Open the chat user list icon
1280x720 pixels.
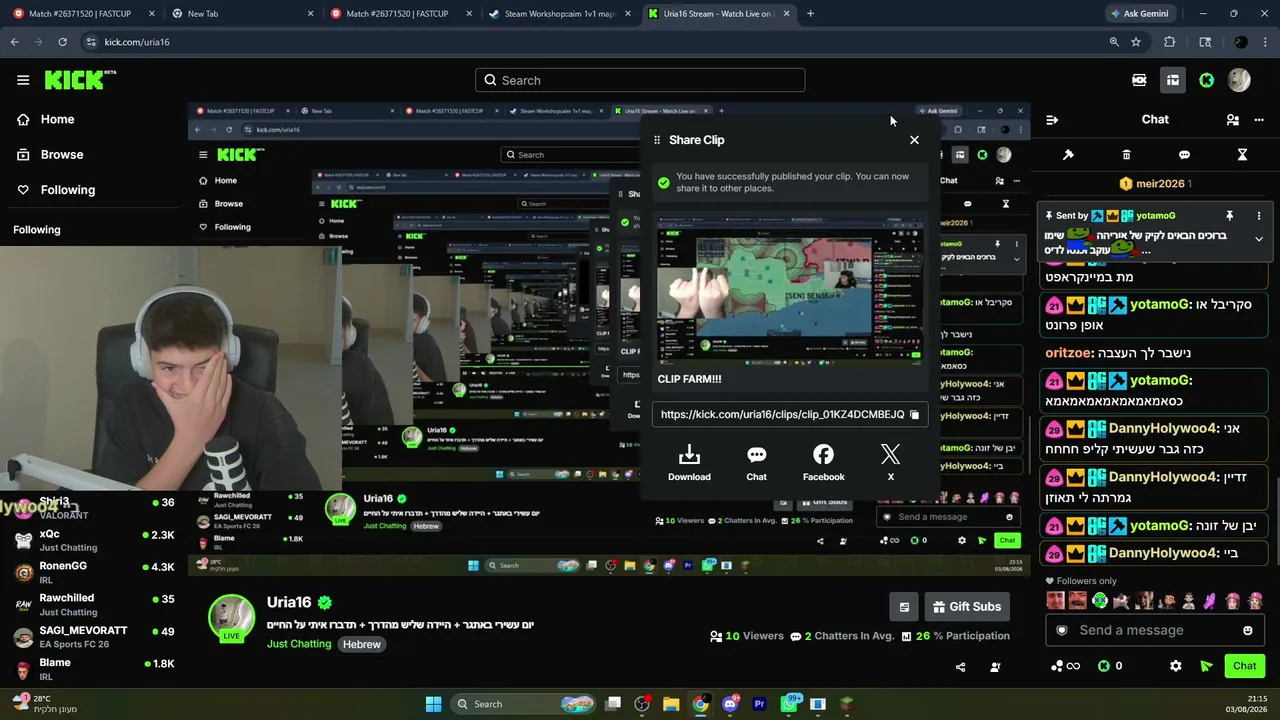coord(1232,120)
